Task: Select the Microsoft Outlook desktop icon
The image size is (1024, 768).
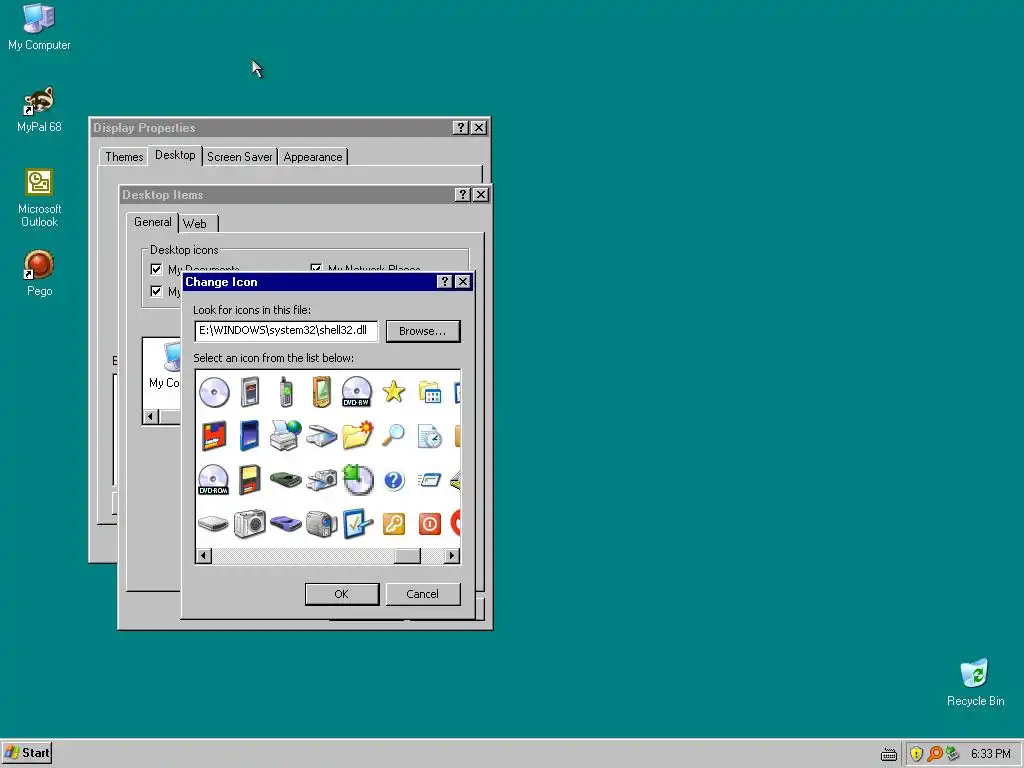Action: click(39, 198)
